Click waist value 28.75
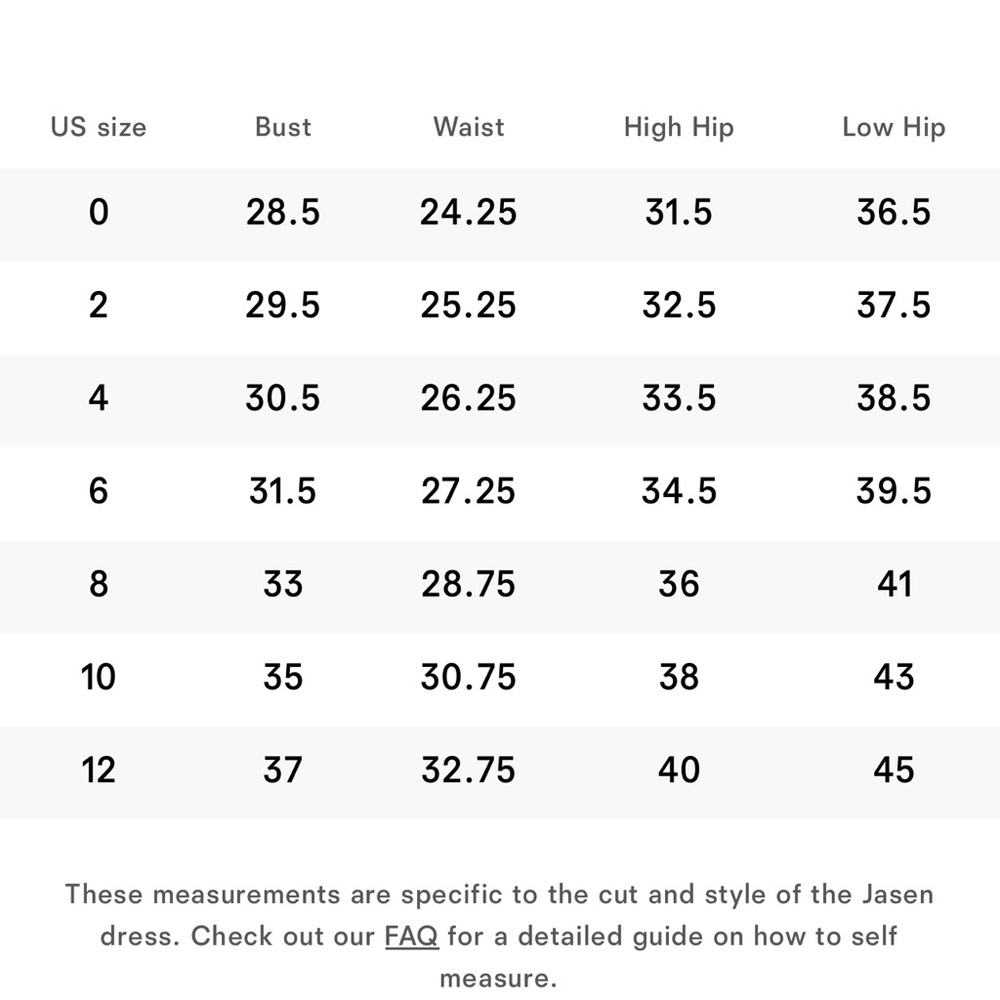Screen dimensions: 1000x1000 pos(468,584)
